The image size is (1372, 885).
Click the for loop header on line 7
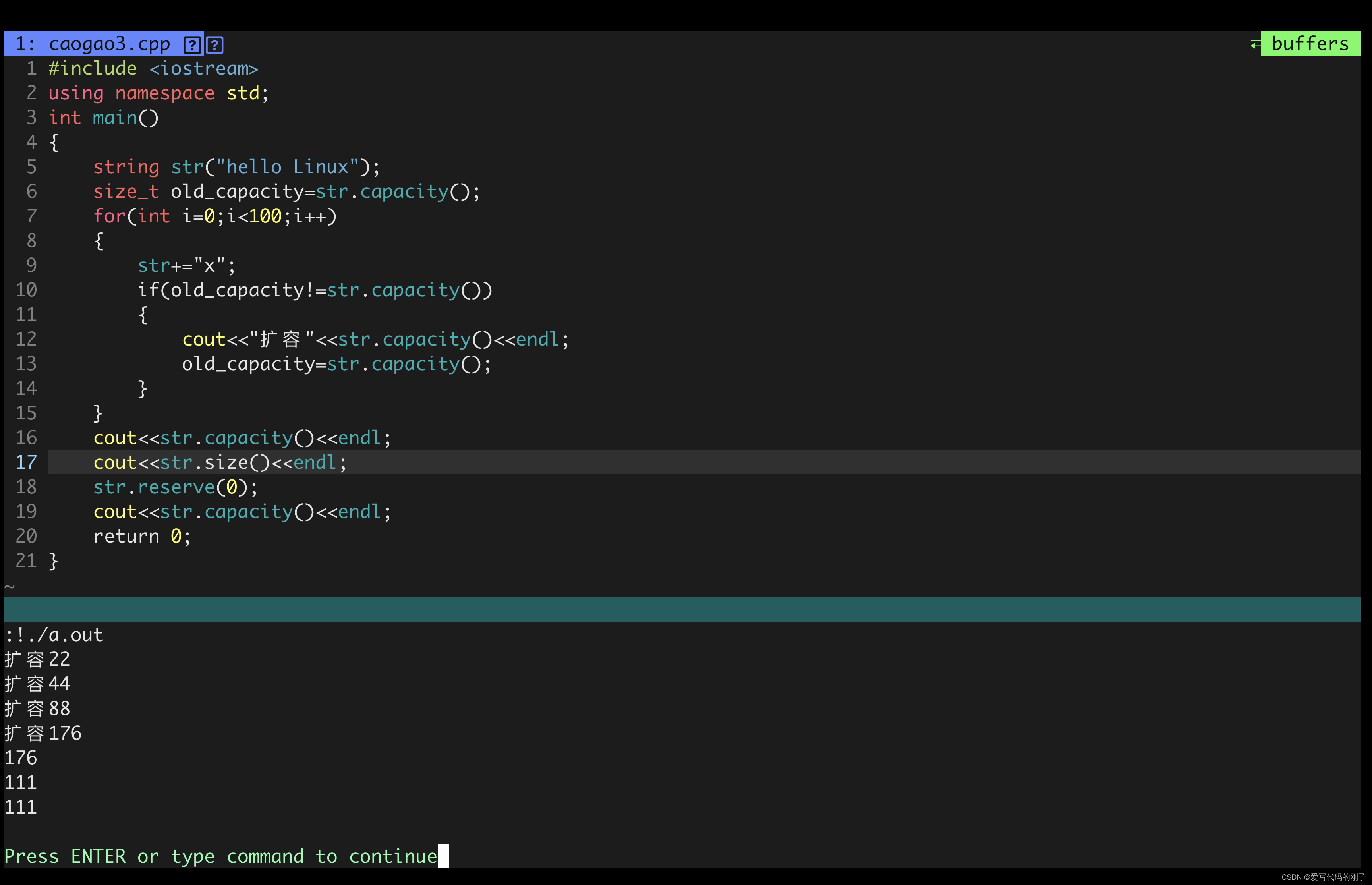215,216
